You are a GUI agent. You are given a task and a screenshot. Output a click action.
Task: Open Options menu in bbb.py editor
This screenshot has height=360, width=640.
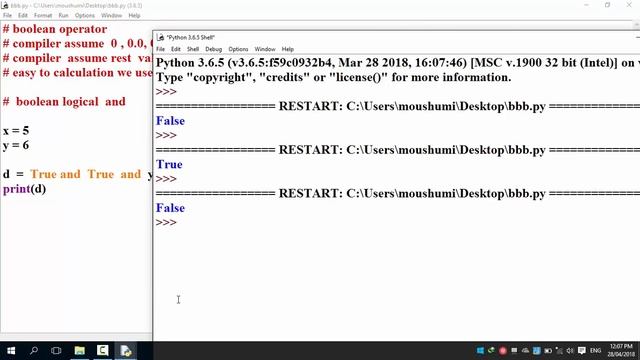(x=84, y=16)
